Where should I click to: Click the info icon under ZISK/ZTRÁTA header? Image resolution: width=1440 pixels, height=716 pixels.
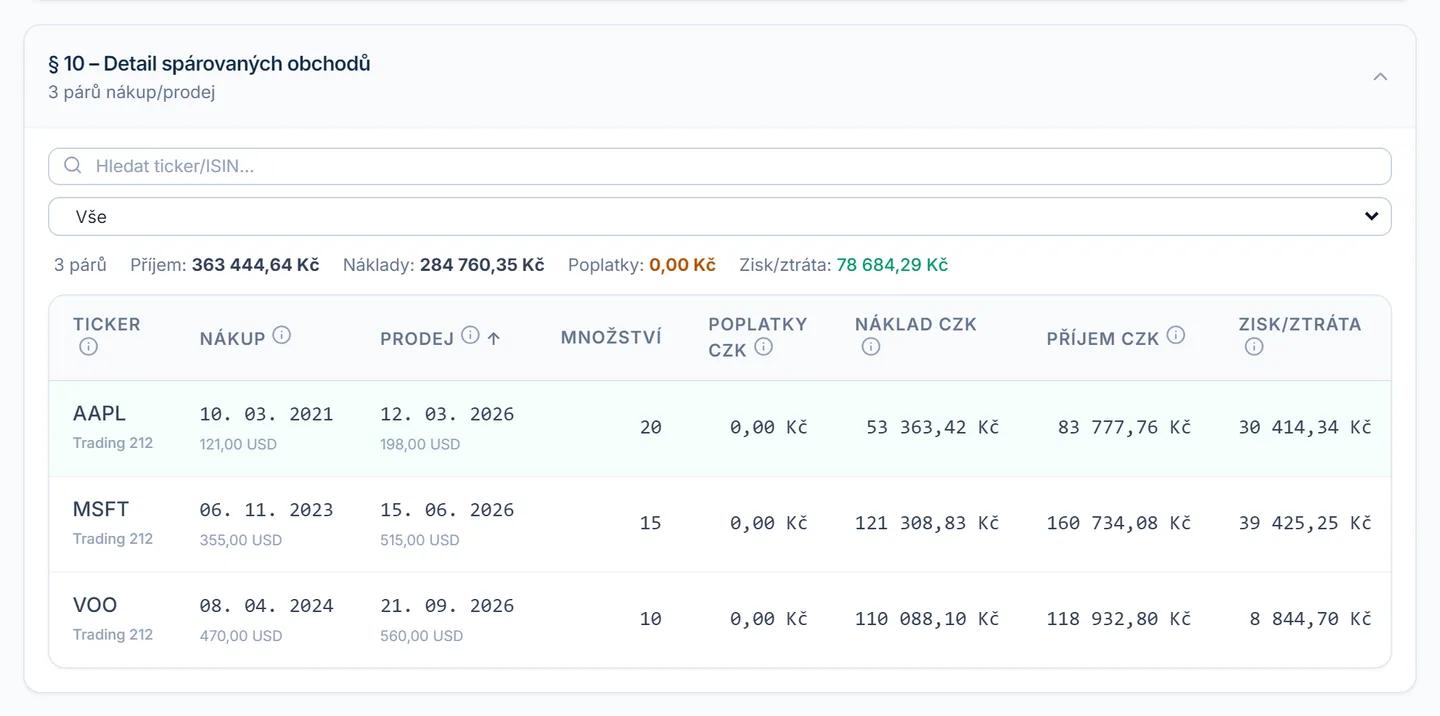click(x=1254, y=347)
